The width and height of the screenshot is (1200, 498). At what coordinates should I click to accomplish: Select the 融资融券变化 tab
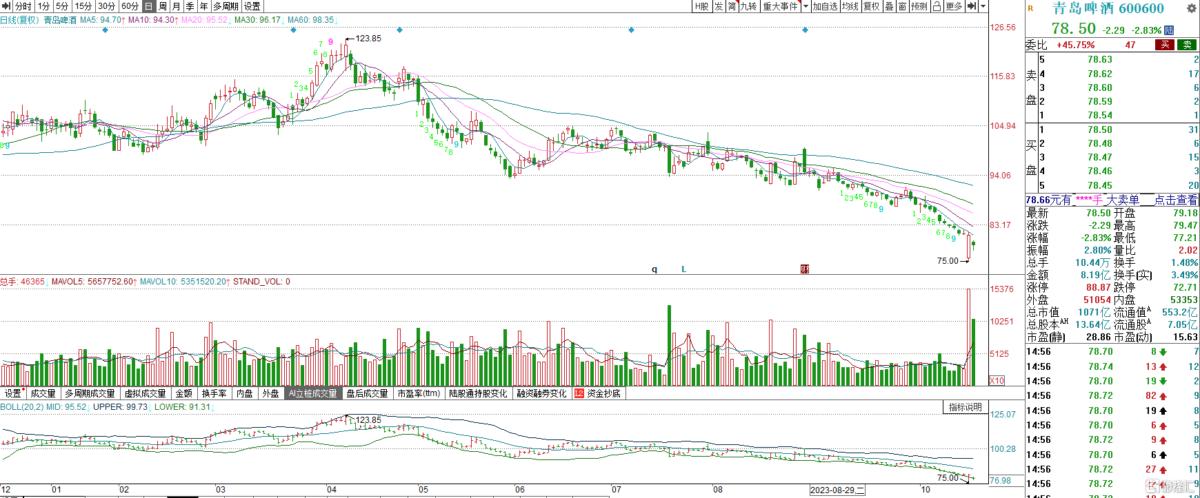tap(541, 394)
